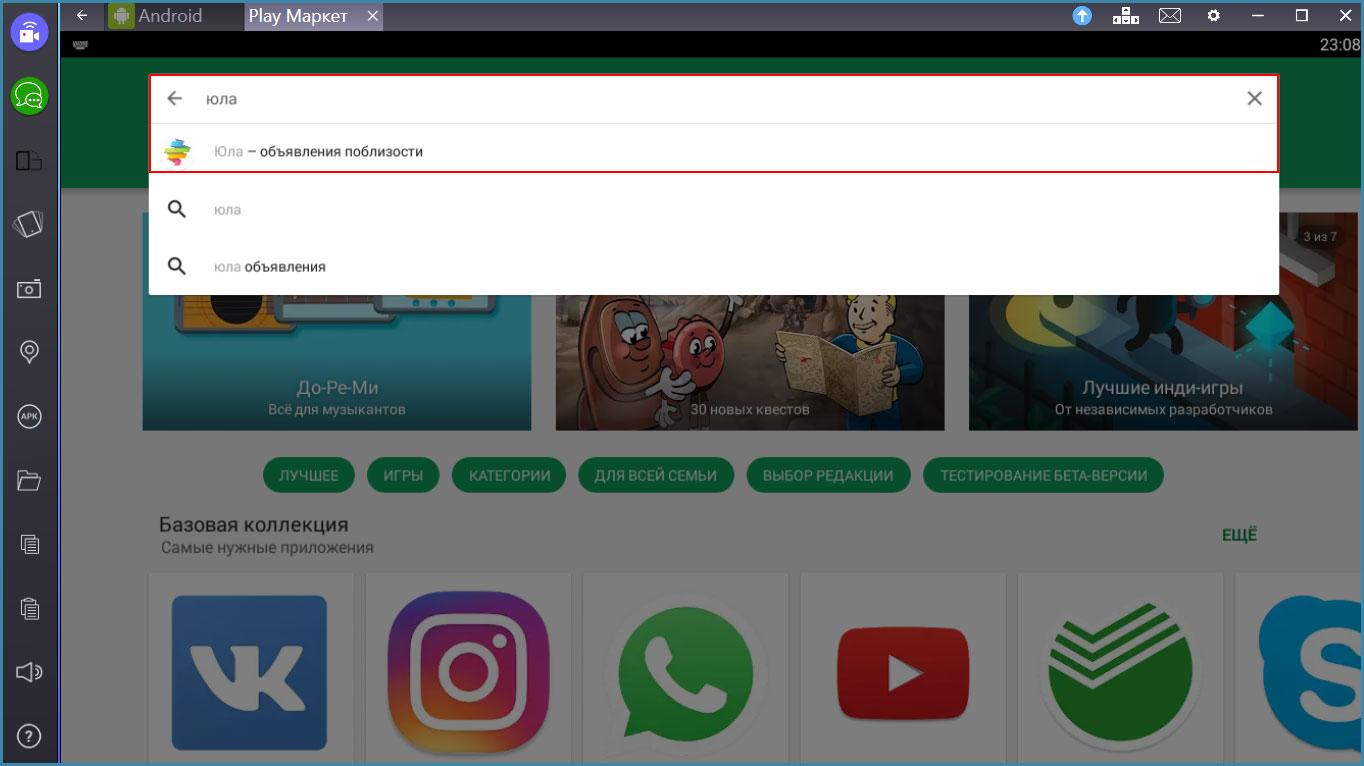Viewport: 1364px width, 766px height.
Task: Click the keyboard icon in status bar
Action: click(80, 45)
